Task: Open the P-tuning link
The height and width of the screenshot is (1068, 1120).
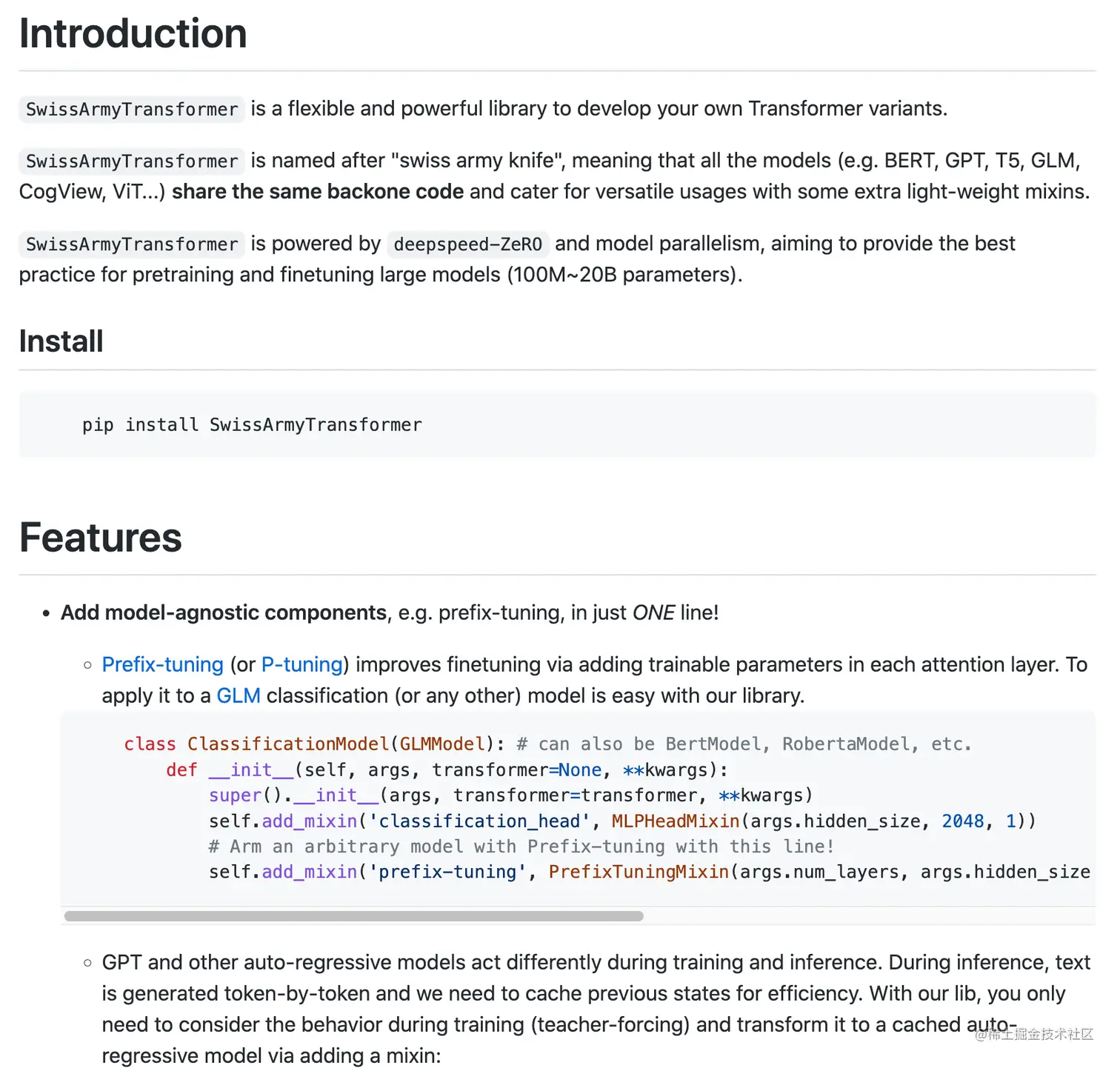Action: 302,664
